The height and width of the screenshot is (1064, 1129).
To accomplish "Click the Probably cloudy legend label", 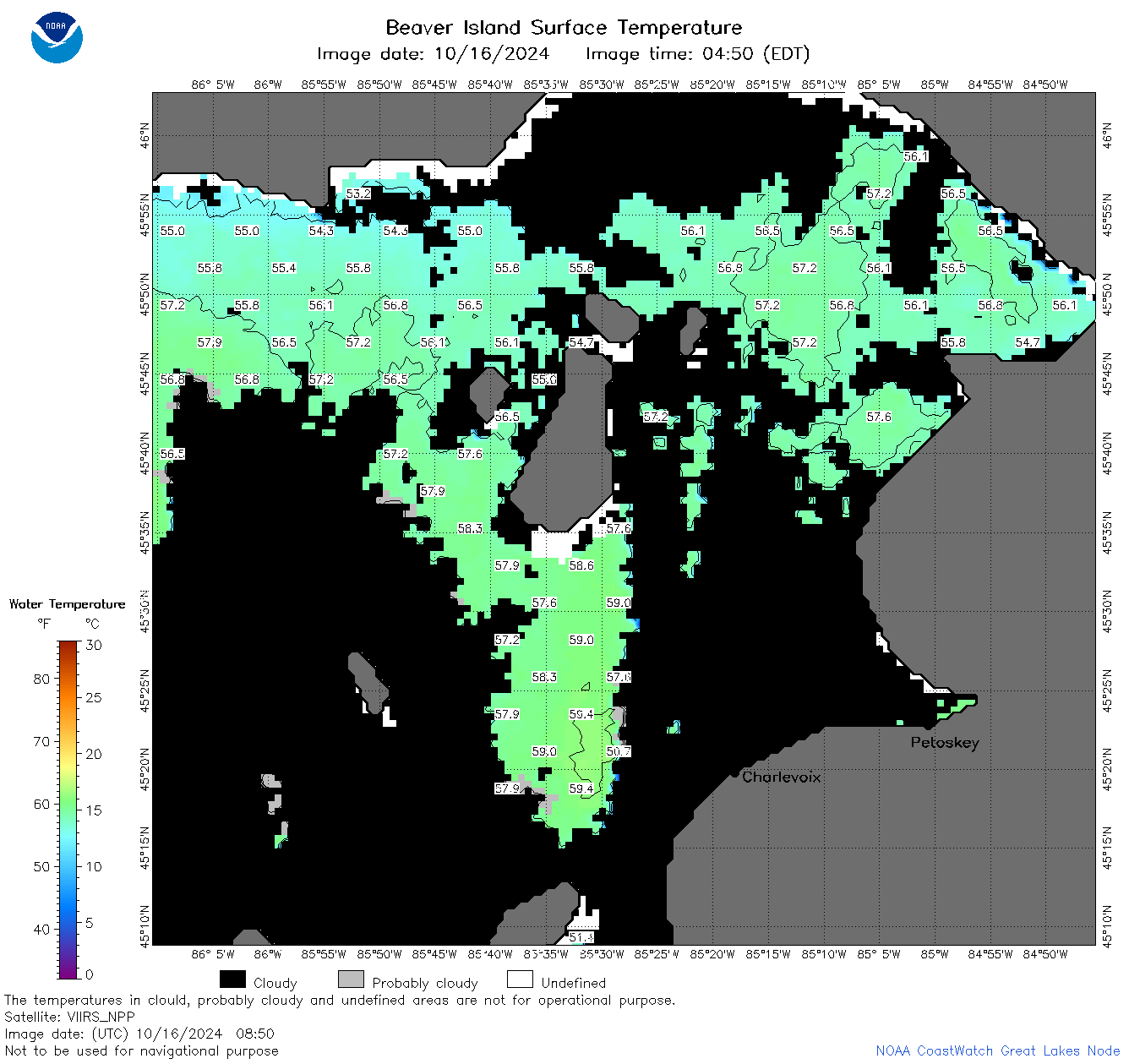I will (x=425, y=983).
